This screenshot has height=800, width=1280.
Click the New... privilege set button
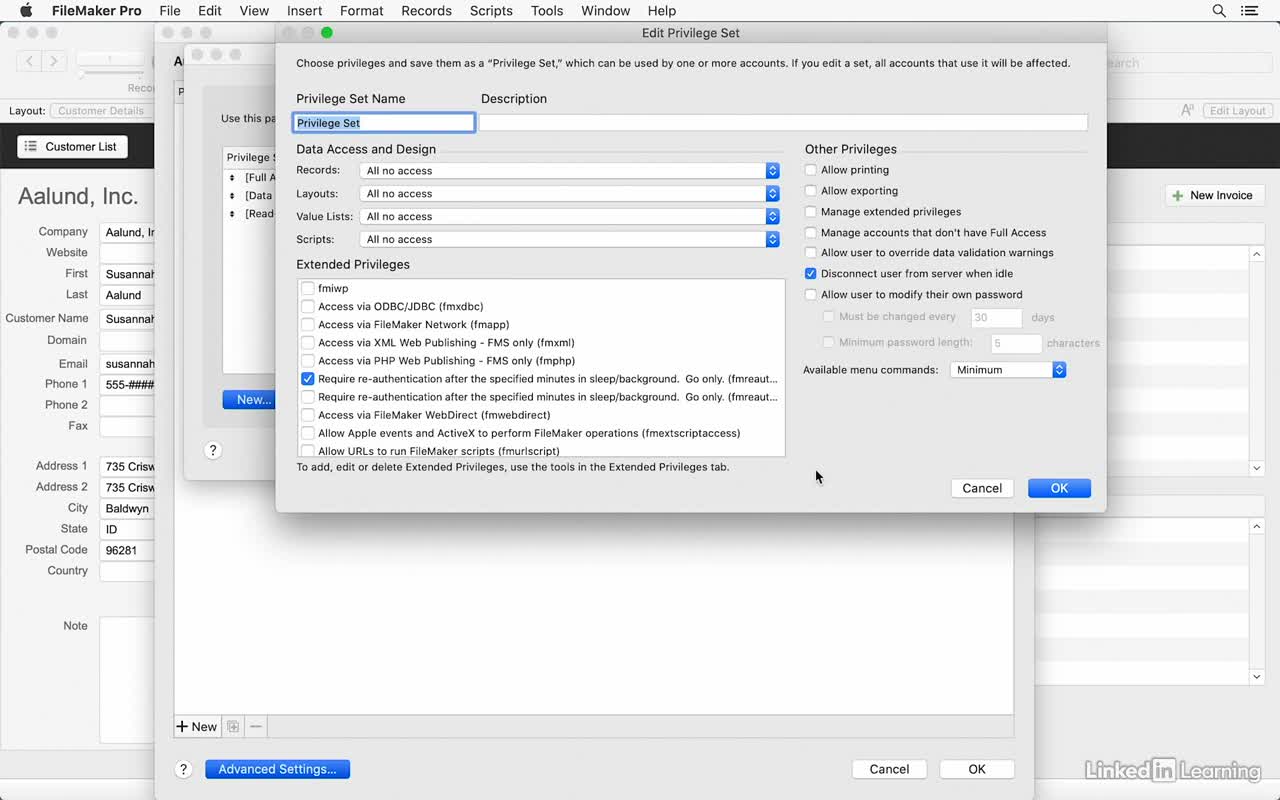[x=249, y=399]
